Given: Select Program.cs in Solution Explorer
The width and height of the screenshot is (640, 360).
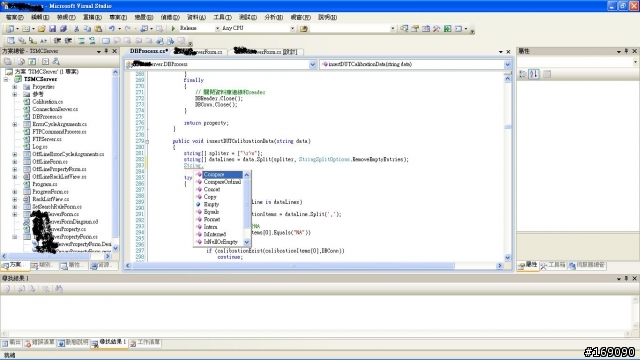Looking at the screenshot, I should tap(44, 184).
